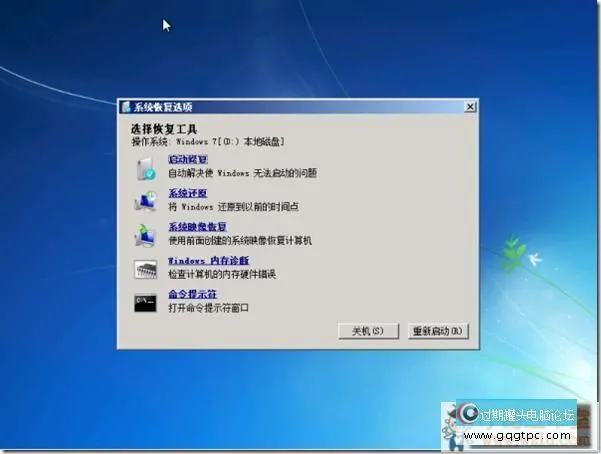The image size is (601, 454).
Task: Click the 重新启动(R) restart button
Action: [x=438, y=331]
